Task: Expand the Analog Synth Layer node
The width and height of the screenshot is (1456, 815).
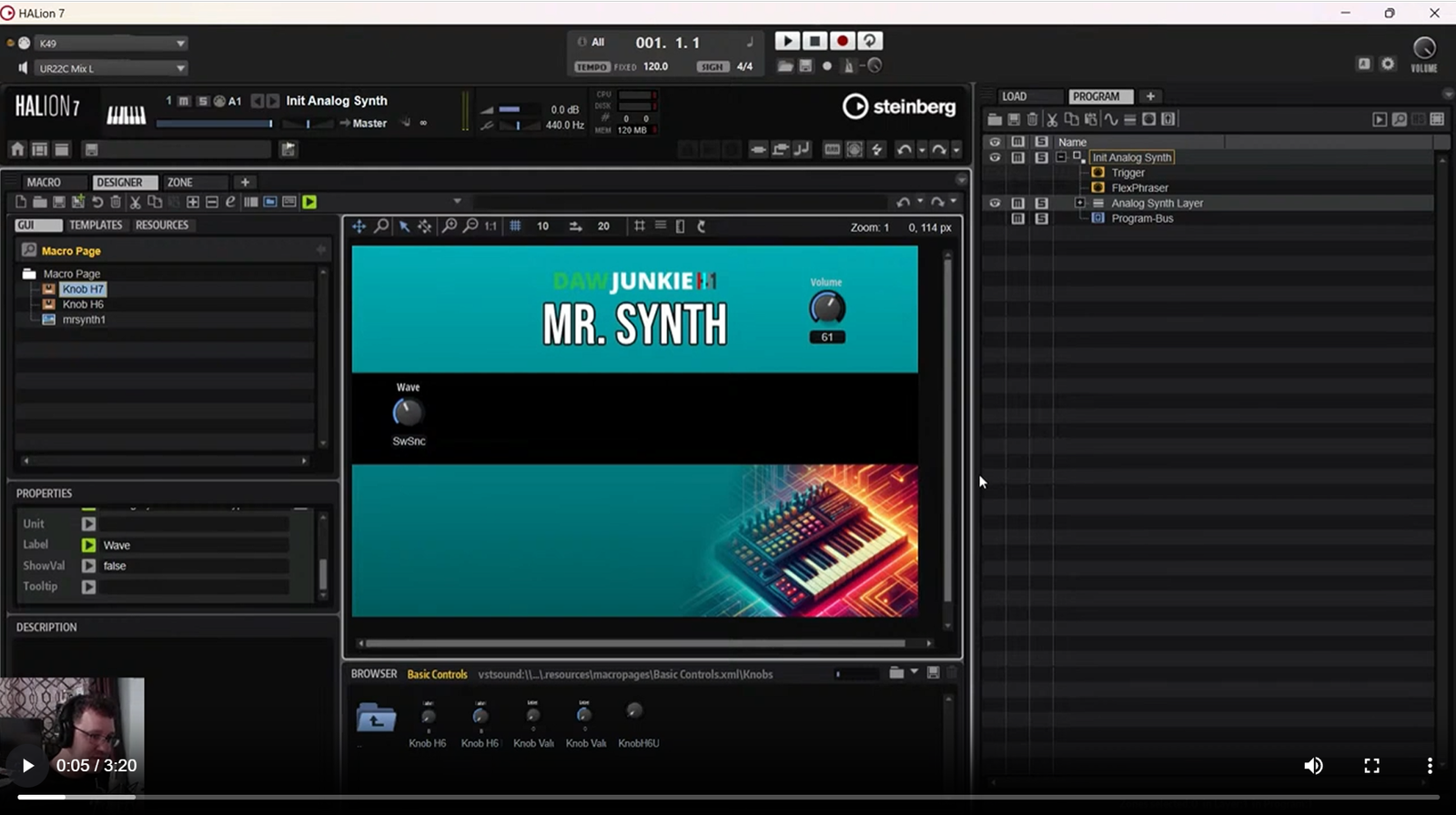Action: tap(1080, 203)
